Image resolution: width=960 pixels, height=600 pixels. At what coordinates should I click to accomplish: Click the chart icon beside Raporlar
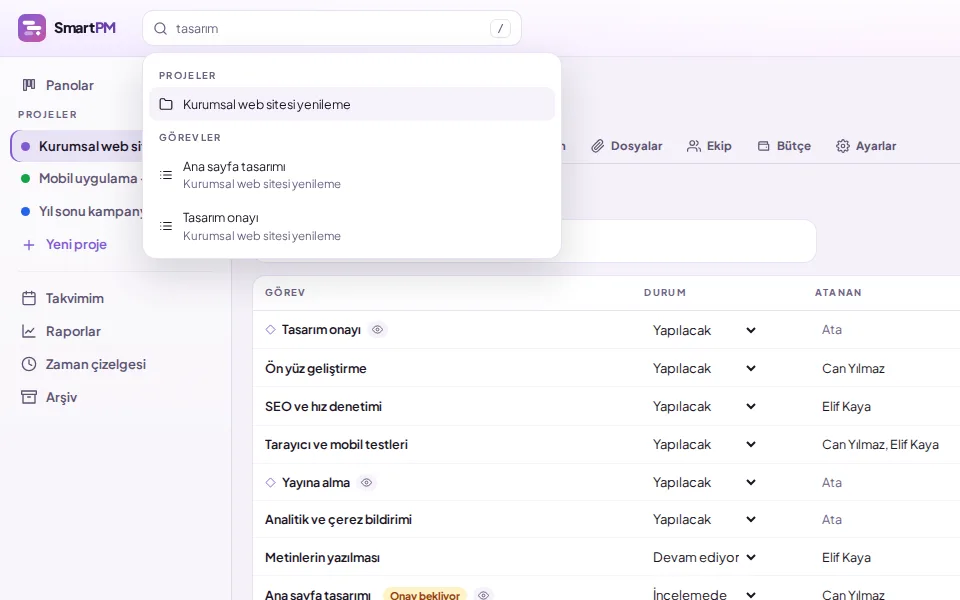pos(29,331)
